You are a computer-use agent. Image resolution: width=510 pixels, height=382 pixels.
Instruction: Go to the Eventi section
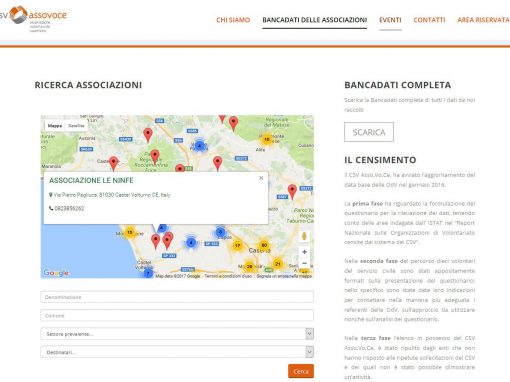(390, 20)
